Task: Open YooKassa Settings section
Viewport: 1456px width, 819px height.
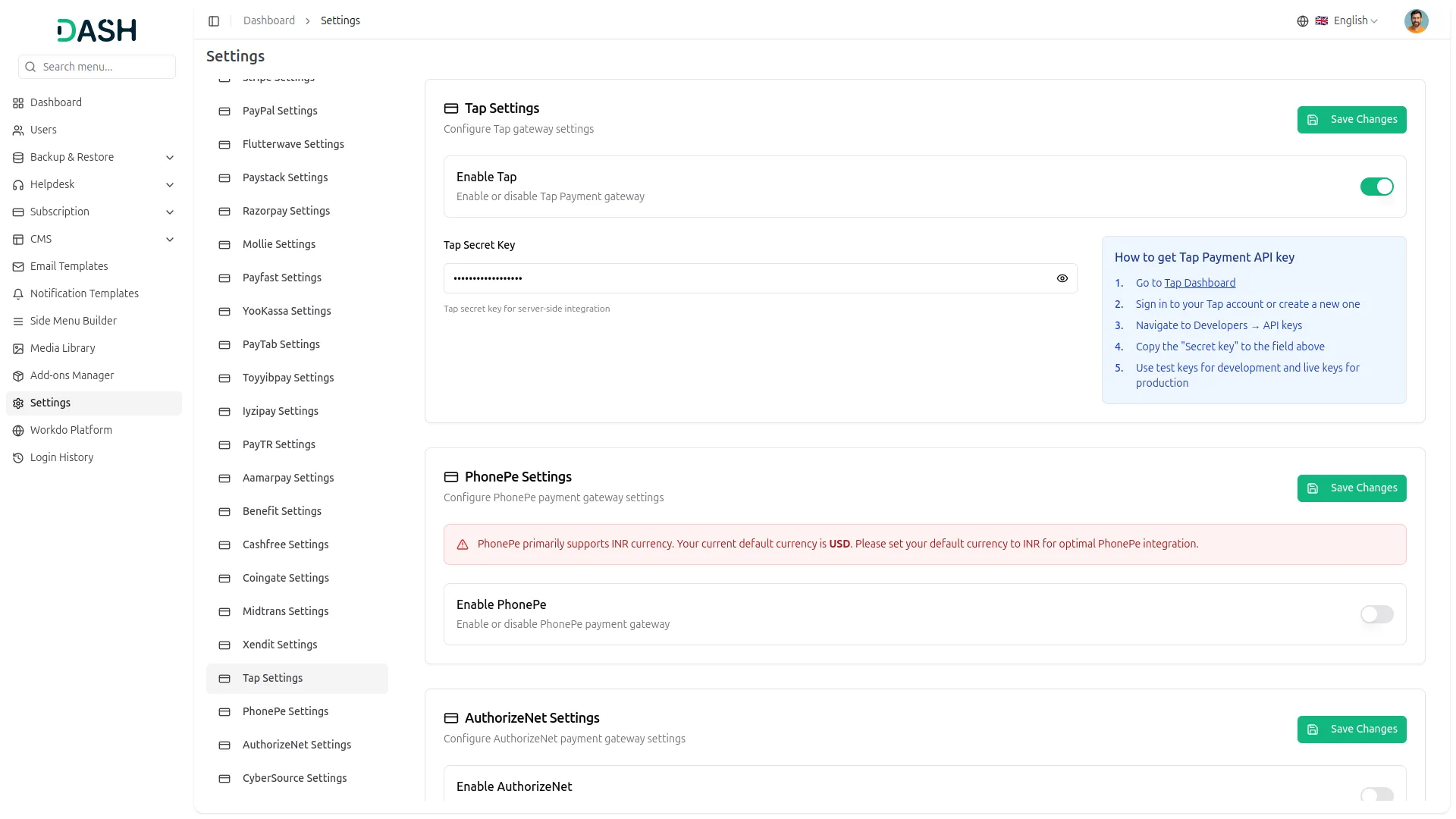Action: click(x=297, y=312)
